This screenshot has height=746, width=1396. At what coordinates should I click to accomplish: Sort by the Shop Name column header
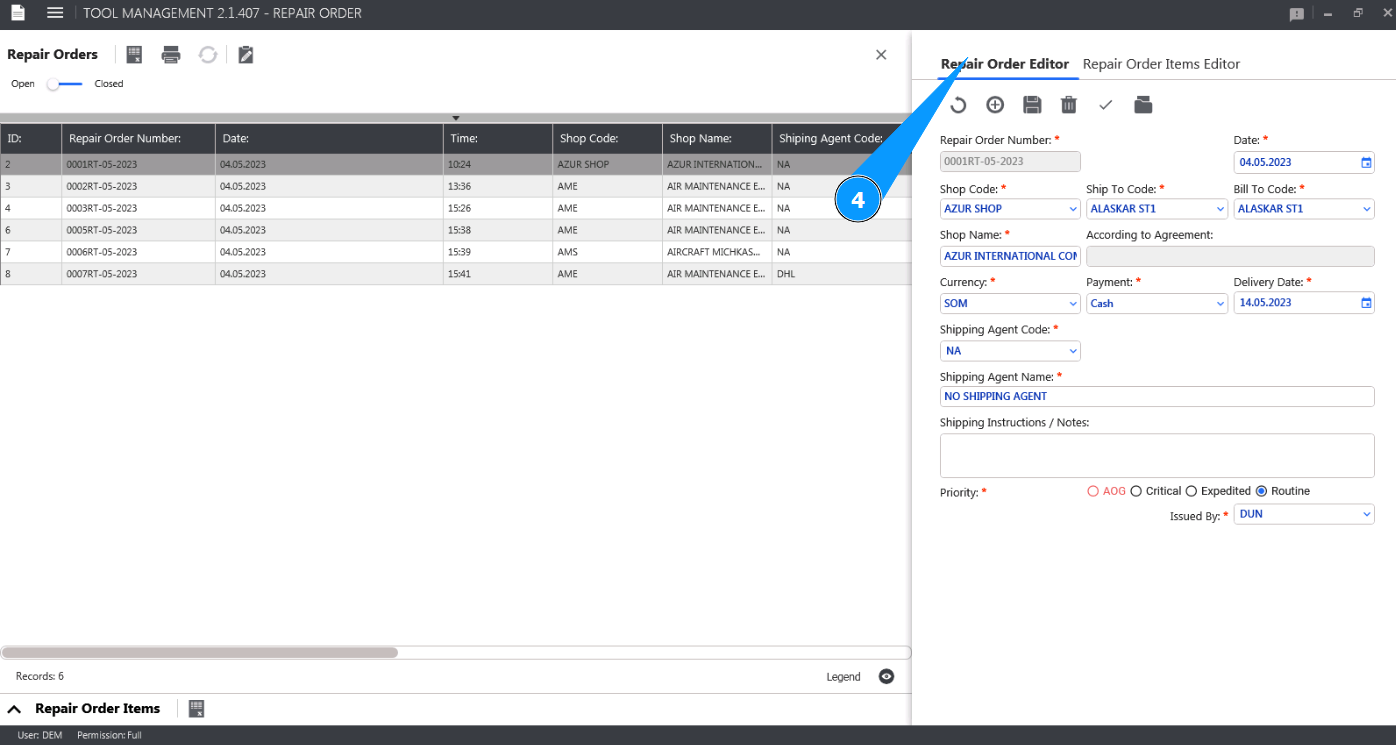(x=717, y=139)
